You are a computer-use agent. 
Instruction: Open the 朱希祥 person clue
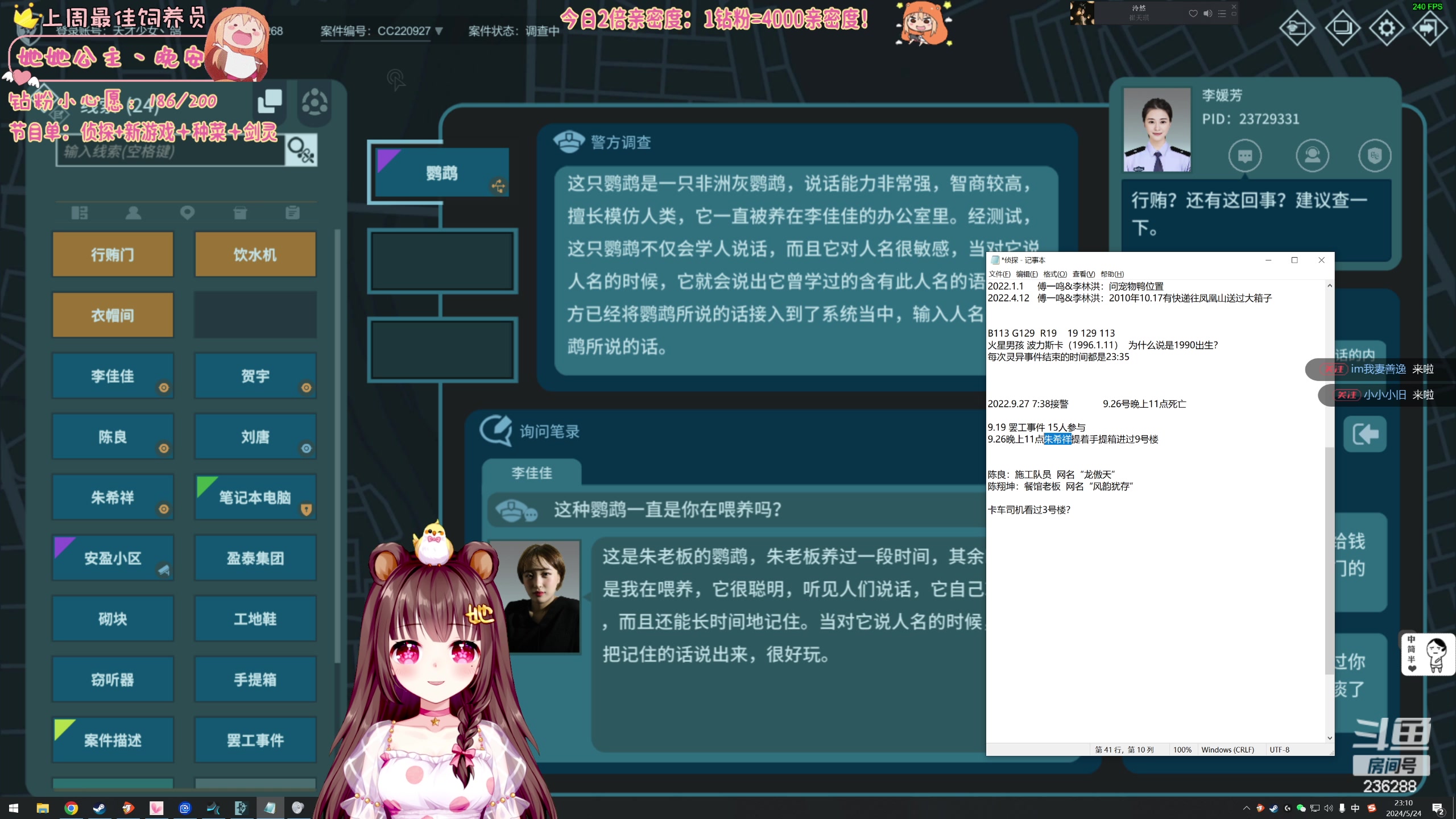[x=113, y=497]
